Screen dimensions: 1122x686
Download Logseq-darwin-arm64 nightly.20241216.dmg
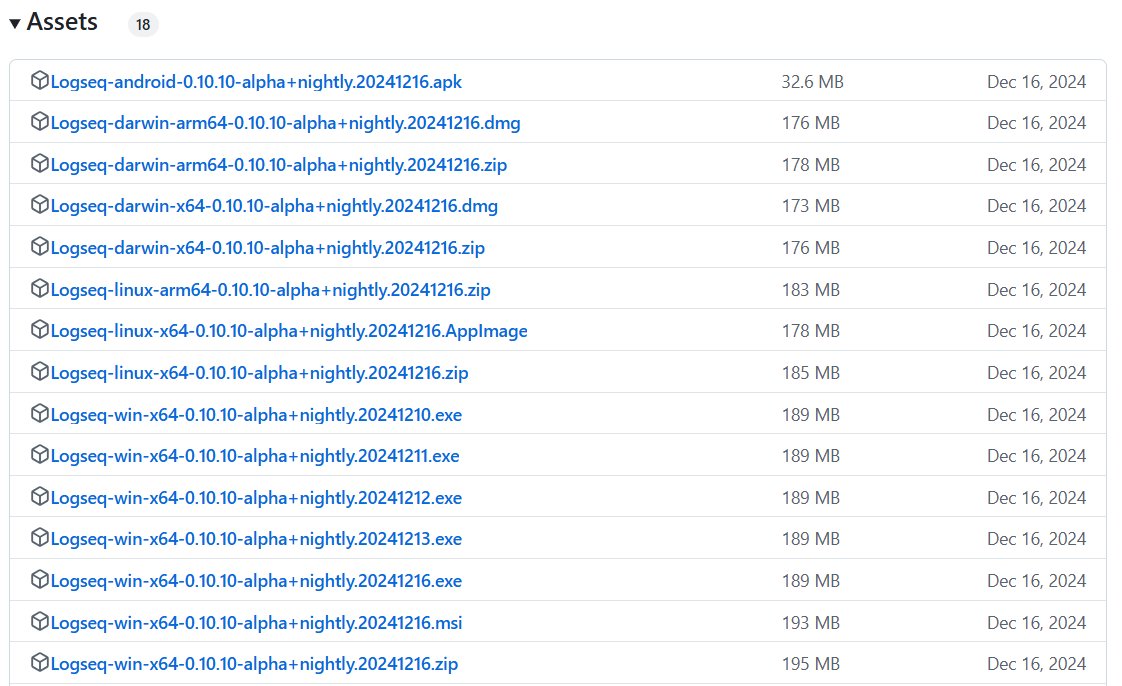pyautogui.click(x=286, y=123)
